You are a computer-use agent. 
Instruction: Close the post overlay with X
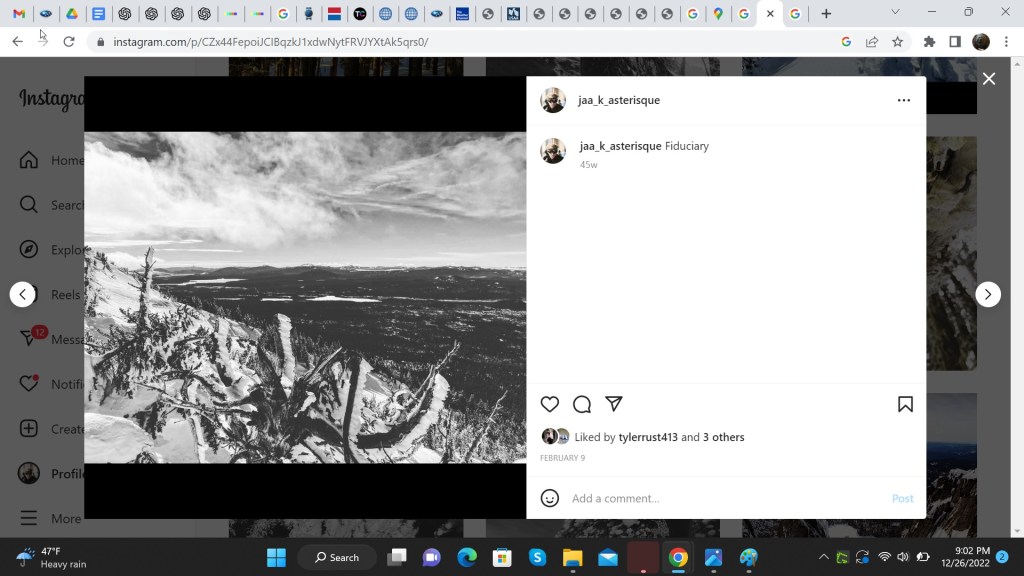pyautogui.click(x=989, y=79)
